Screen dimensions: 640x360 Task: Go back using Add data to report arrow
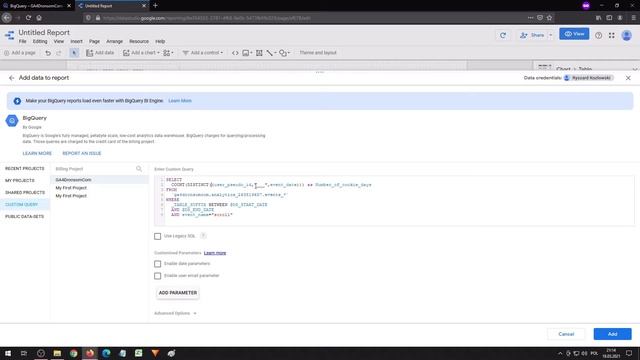[11, 78]
